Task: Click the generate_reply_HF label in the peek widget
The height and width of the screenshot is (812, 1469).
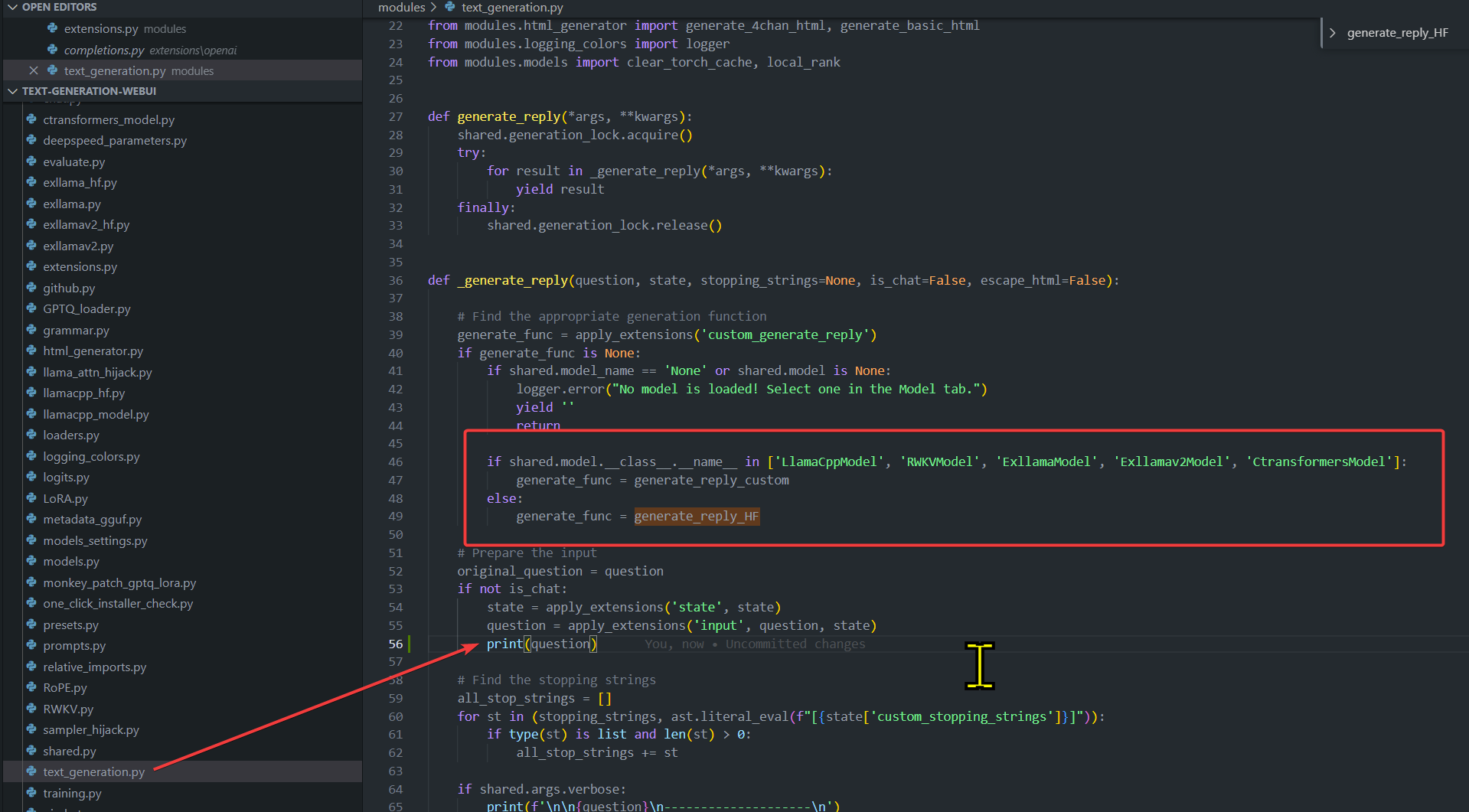Action: tap(1398, 32)
